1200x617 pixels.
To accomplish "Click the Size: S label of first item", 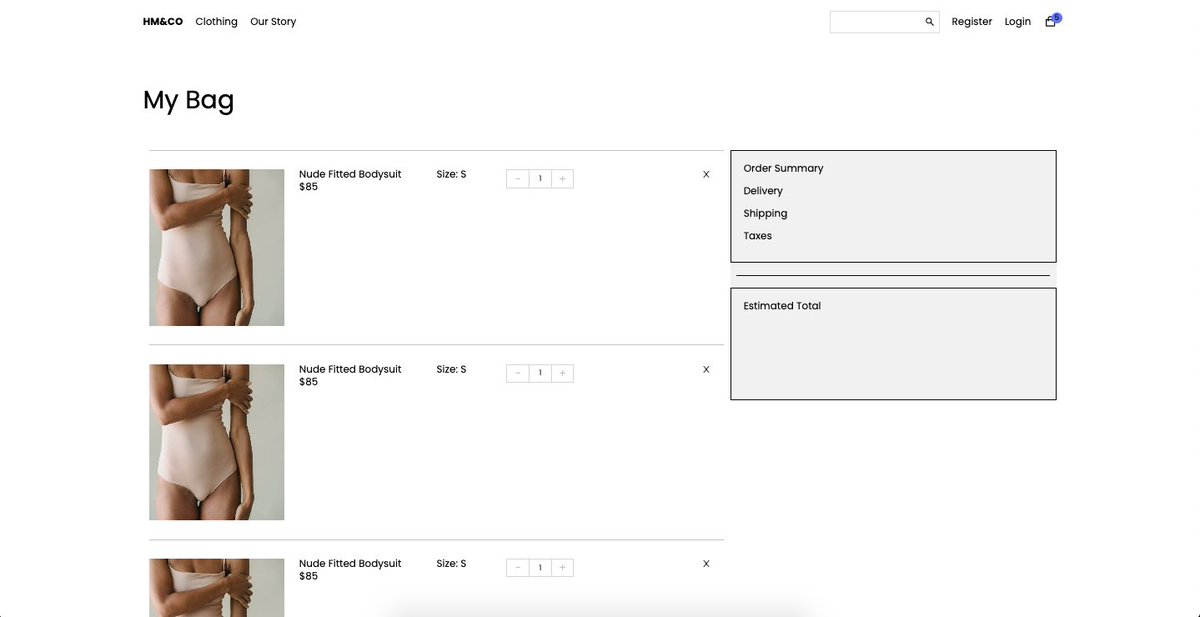I will tap(451, 174).
